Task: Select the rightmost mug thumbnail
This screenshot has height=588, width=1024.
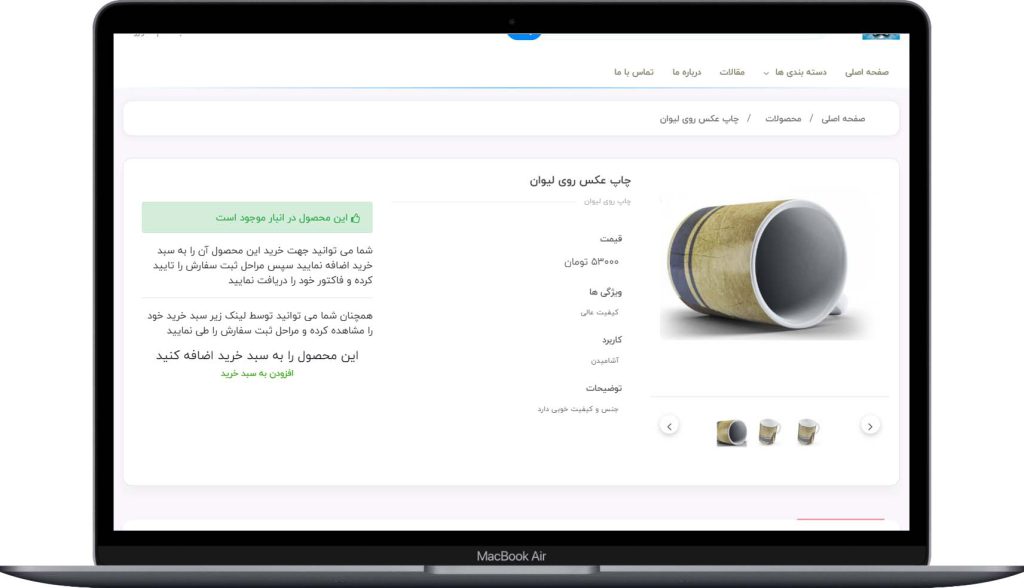Action: click(808, 432)
